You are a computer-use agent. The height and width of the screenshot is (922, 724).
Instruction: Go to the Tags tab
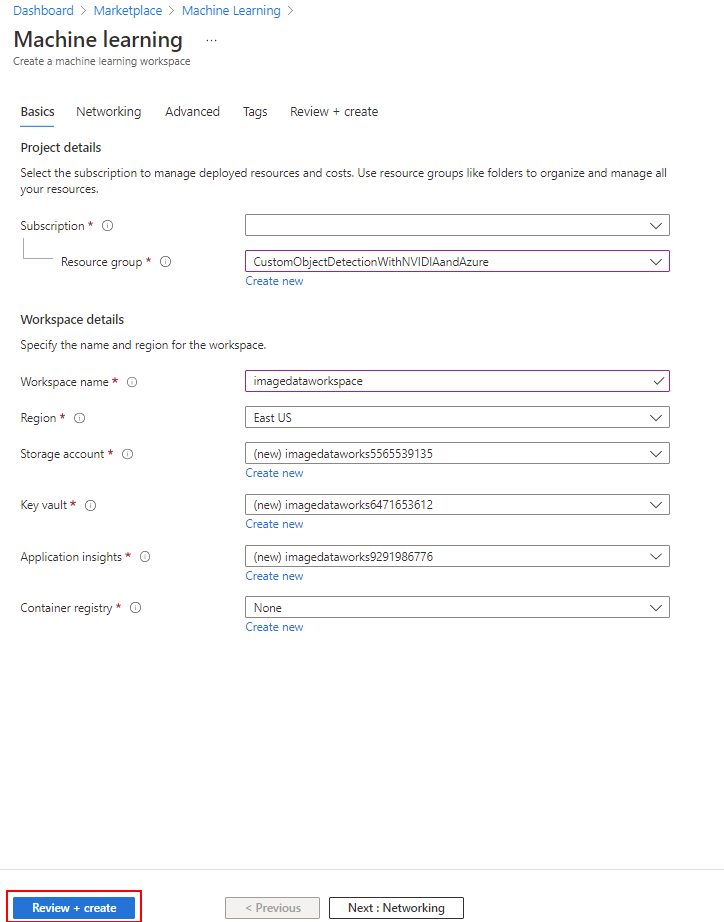255,112
